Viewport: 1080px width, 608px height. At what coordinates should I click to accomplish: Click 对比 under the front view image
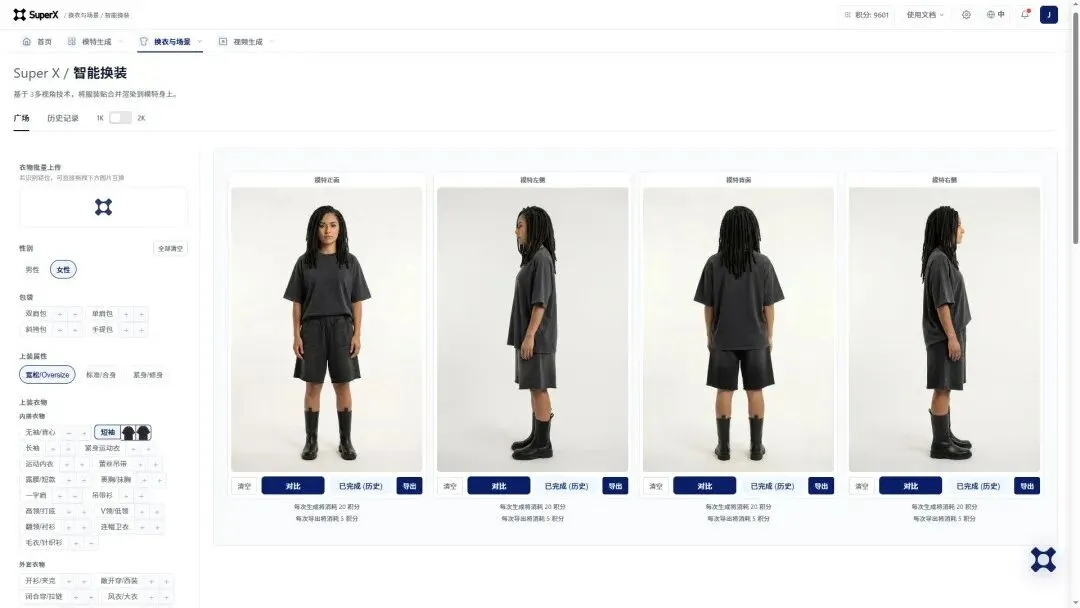pos(293,486)
